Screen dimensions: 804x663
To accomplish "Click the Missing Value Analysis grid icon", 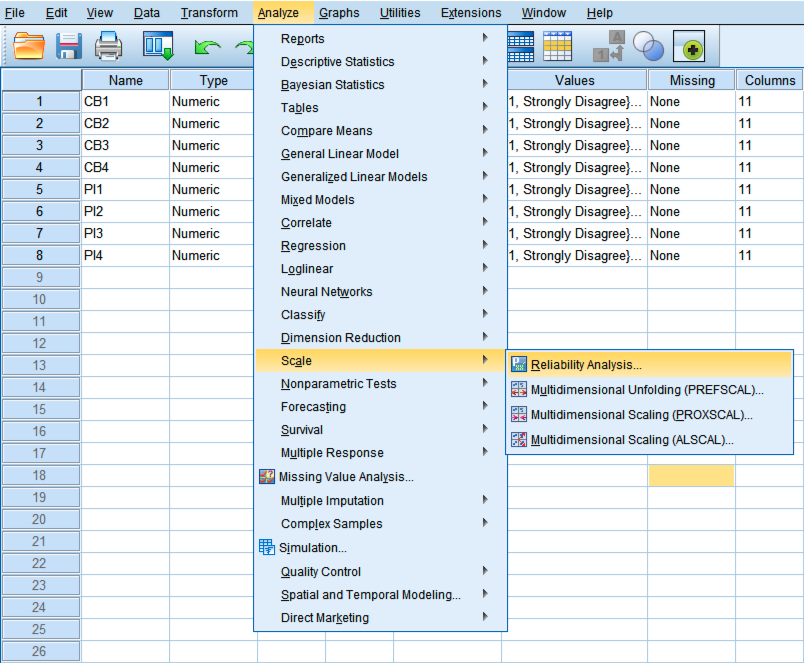I will tap(267, 477).
